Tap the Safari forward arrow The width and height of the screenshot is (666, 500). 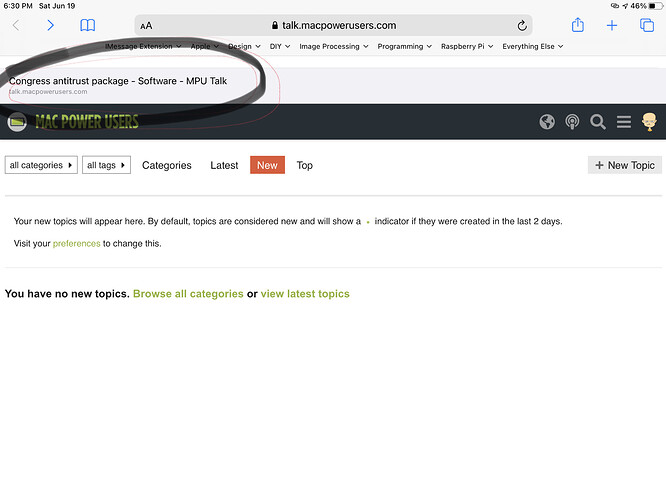50,25
